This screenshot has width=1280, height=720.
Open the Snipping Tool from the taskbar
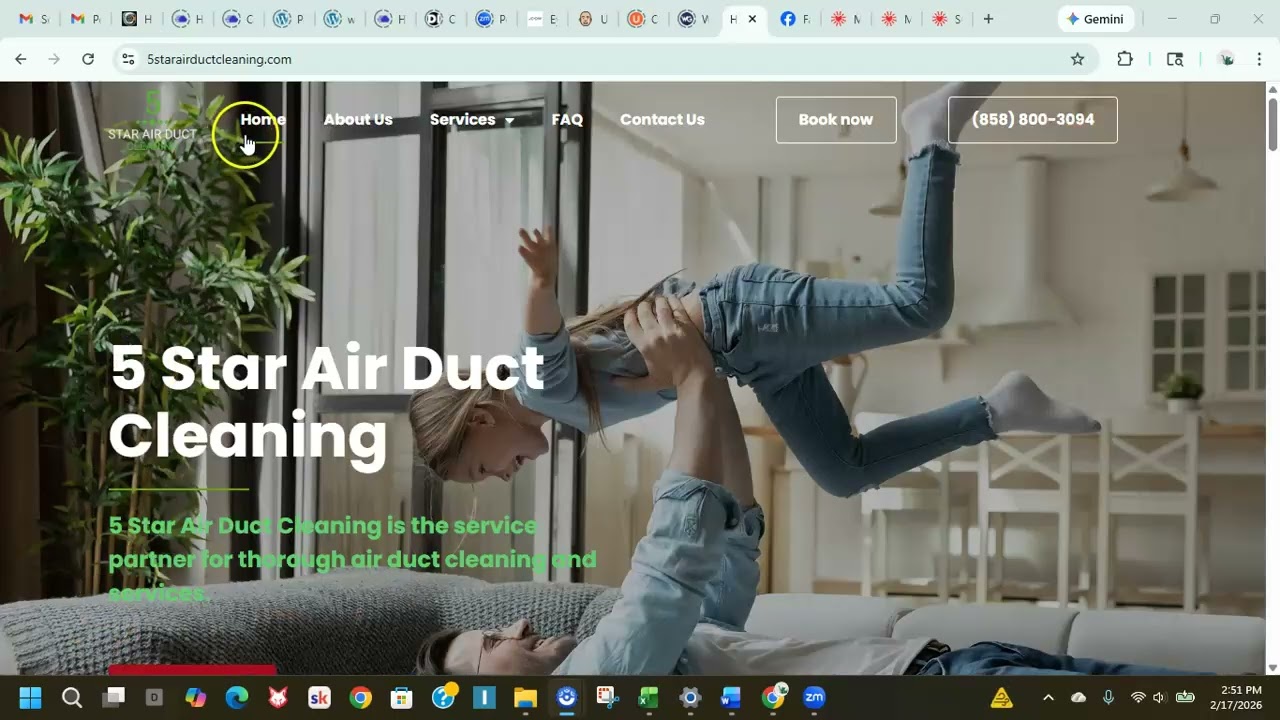coord(607,697)
